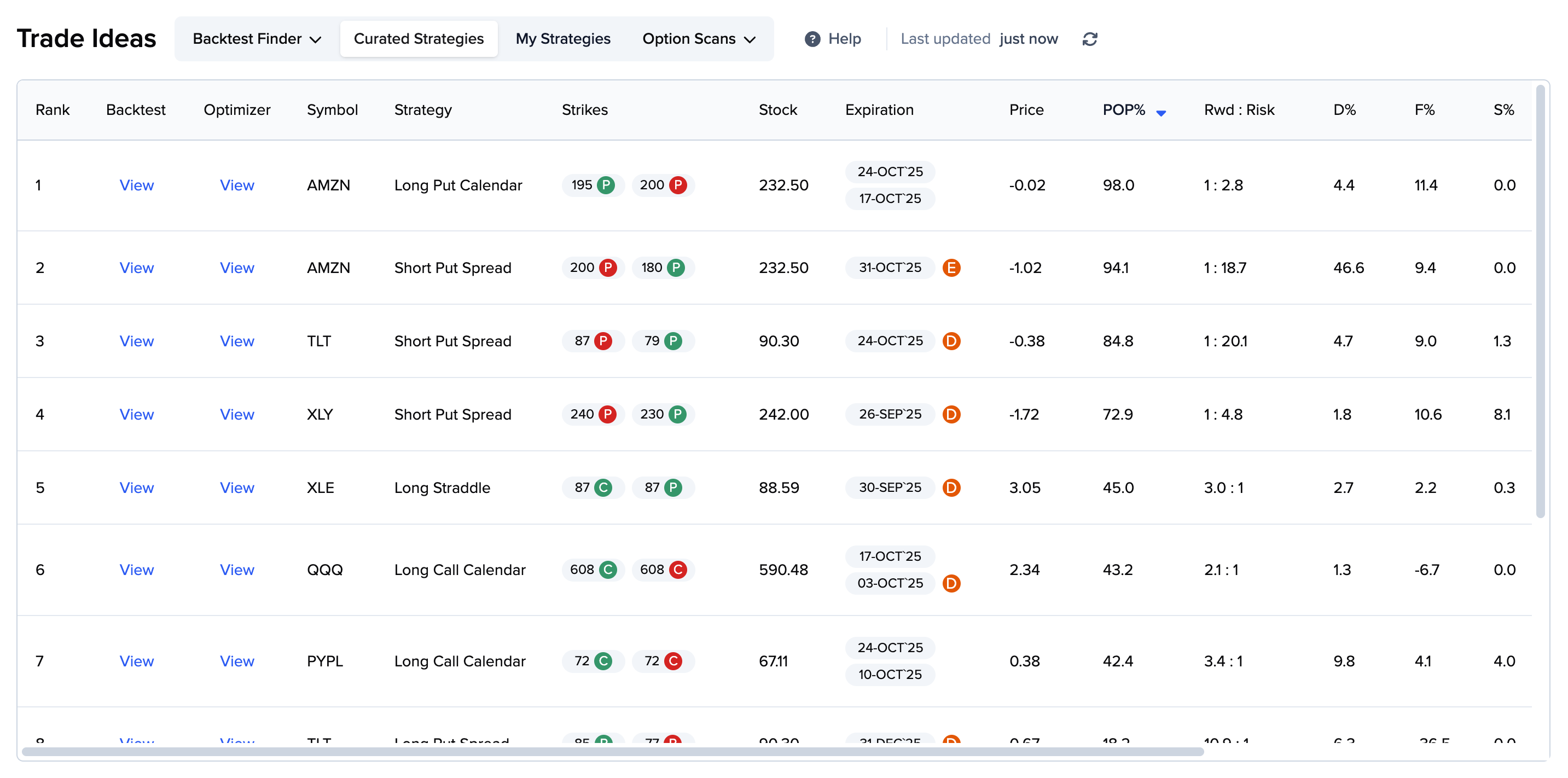Click the POP% sort arrow
Image resolution: width=1568 pixels, height=778 pixels.
pos(1161,113)
